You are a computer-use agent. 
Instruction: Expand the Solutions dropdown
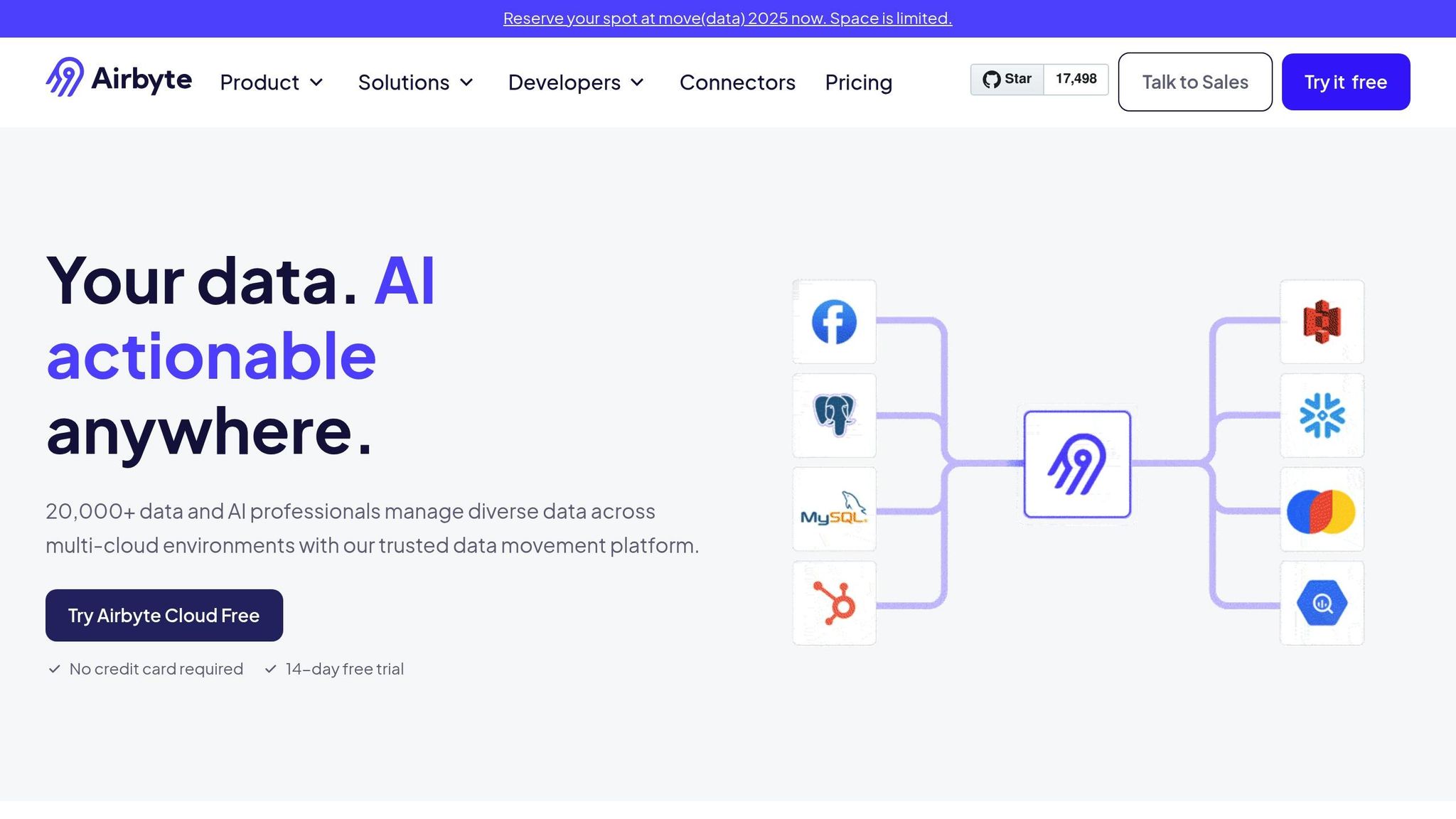click(x=415, y=82)
